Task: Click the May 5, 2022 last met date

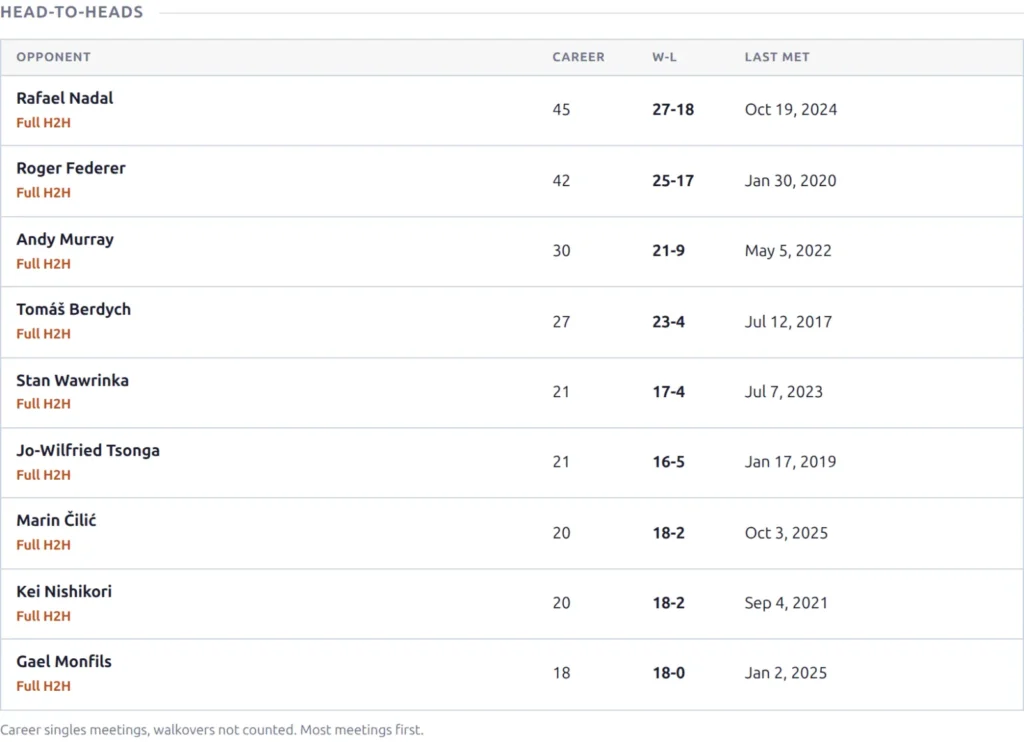Action: pos(788,250)
